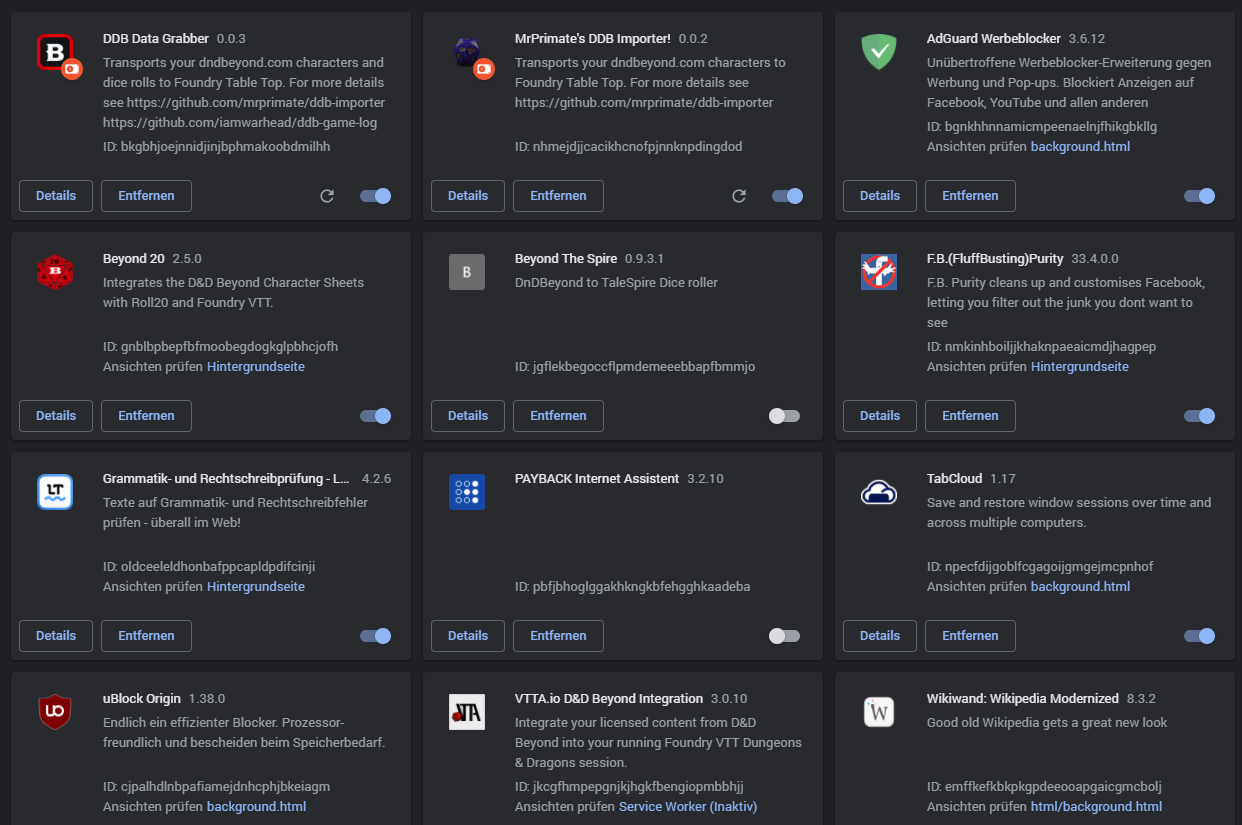Disable F.B. Purity extension switch

click(x=1200, y=416)
